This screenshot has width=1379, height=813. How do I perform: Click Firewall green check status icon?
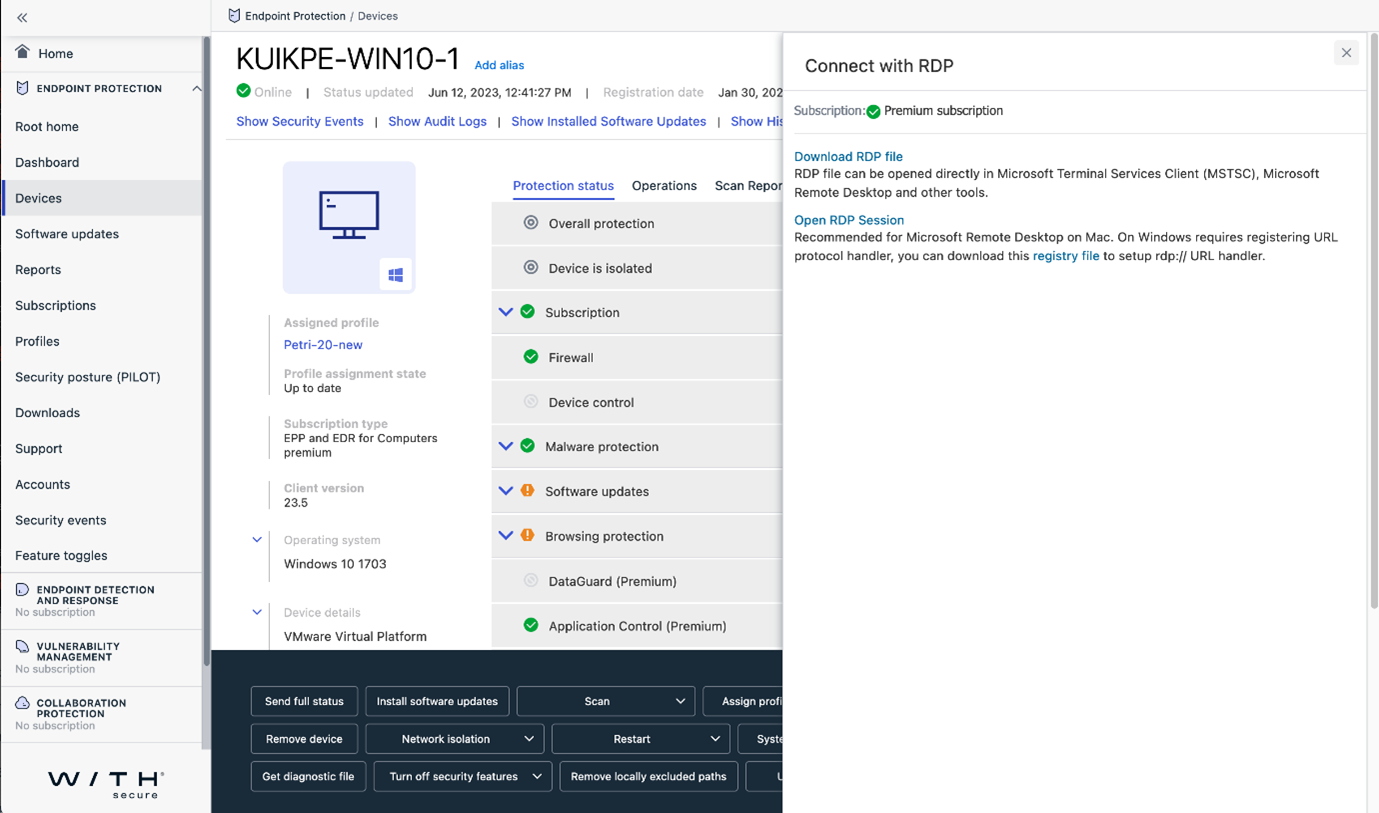tap(531, 357)
